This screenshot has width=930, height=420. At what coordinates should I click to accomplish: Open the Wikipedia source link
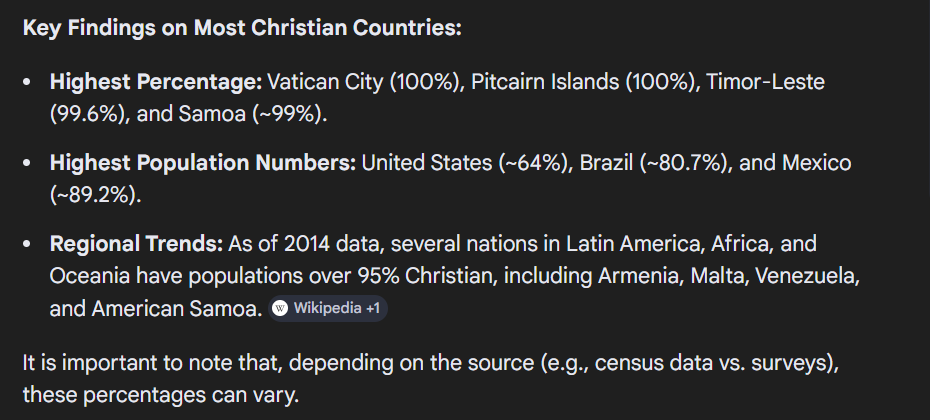coord(328,309)
